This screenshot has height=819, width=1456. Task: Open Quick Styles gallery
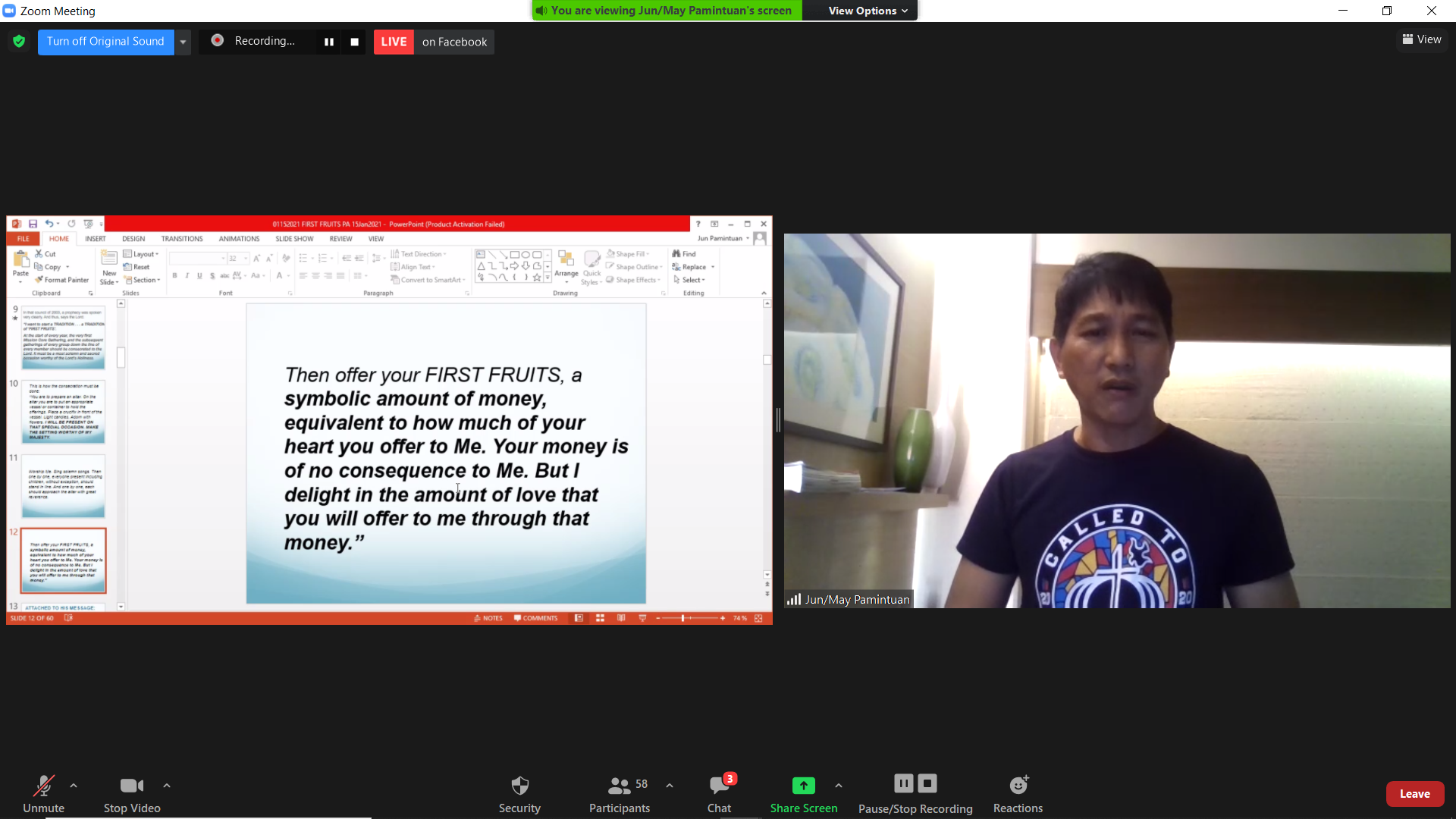coord(591,267)
